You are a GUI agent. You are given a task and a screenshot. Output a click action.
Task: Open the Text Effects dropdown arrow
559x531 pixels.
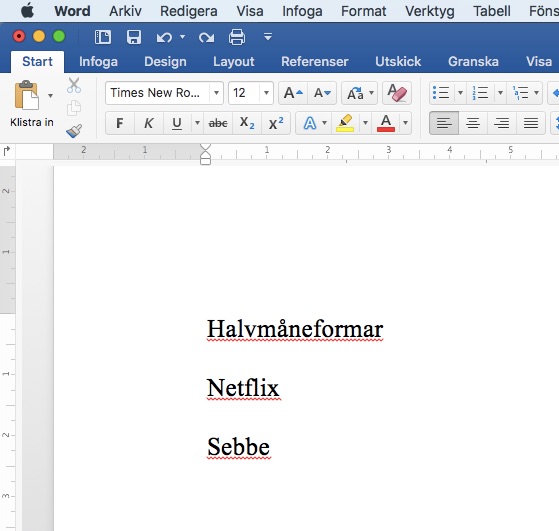point(324,123)
